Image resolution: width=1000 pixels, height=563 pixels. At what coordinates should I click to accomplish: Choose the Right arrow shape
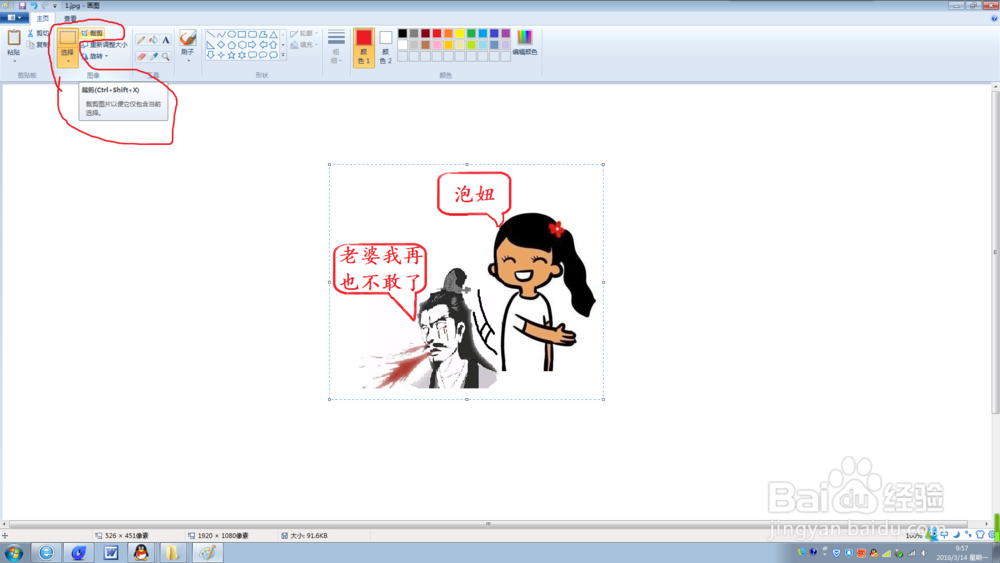tap(253, 45)
